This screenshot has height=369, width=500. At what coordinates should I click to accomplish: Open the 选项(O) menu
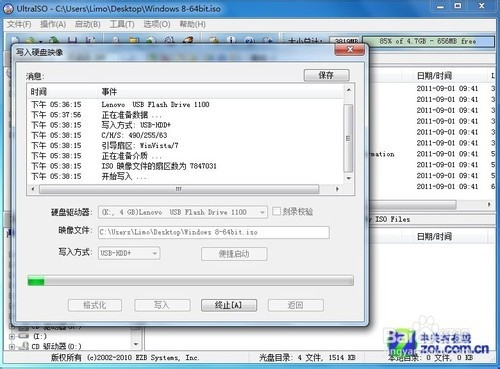157,24
